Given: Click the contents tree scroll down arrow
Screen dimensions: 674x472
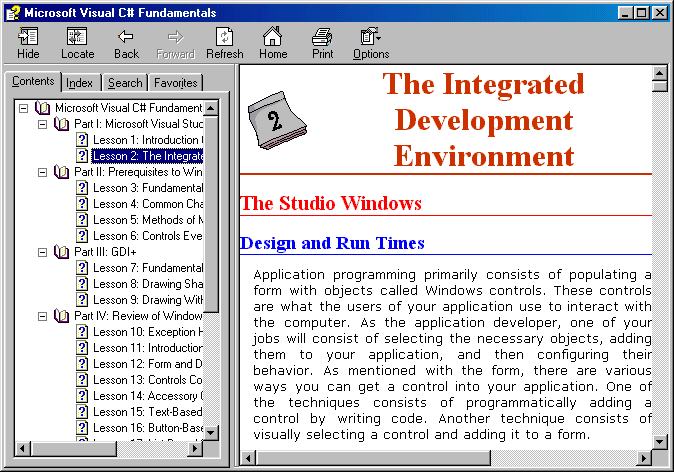Looking at the screenshot, I should pos(211,432).
